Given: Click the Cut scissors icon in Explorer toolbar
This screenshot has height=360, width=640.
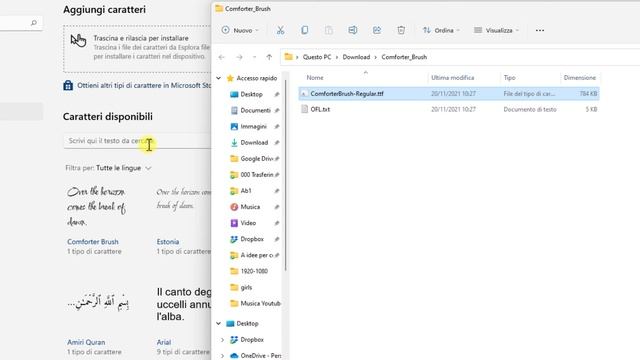Looking at the screenshot, I should pyautogui.click(x=280, y=30).
